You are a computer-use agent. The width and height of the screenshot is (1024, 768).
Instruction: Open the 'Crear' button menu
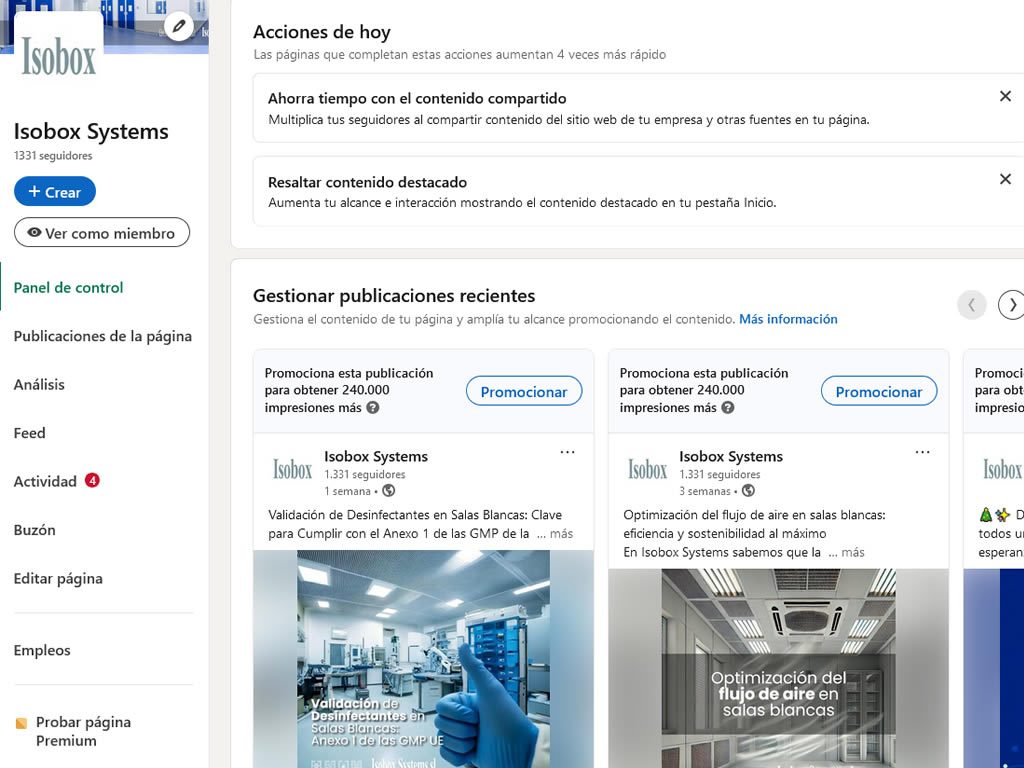(x=55, y=192)
